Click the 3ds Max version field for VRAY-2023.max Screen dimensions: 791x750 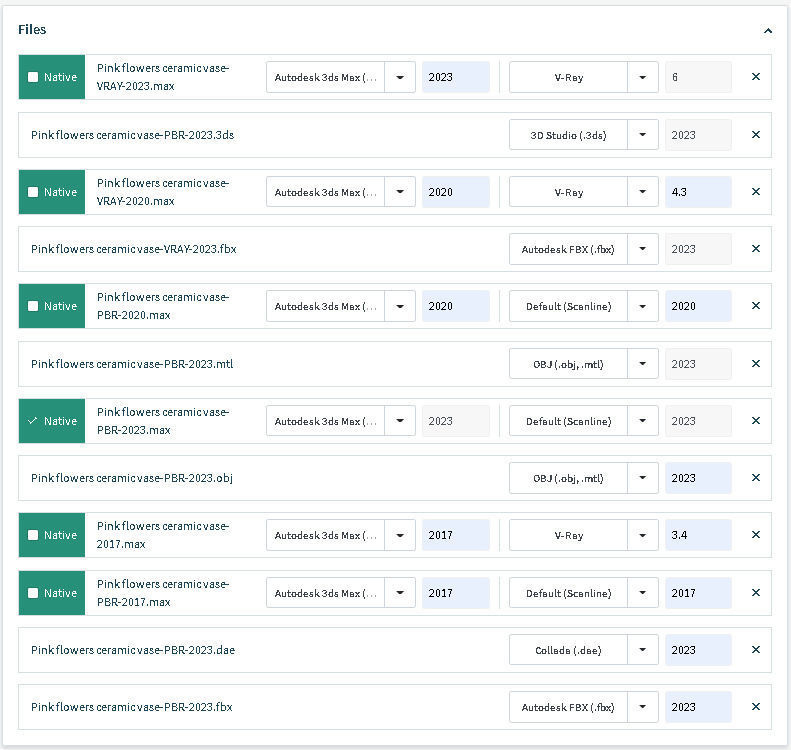coord(455,77)
